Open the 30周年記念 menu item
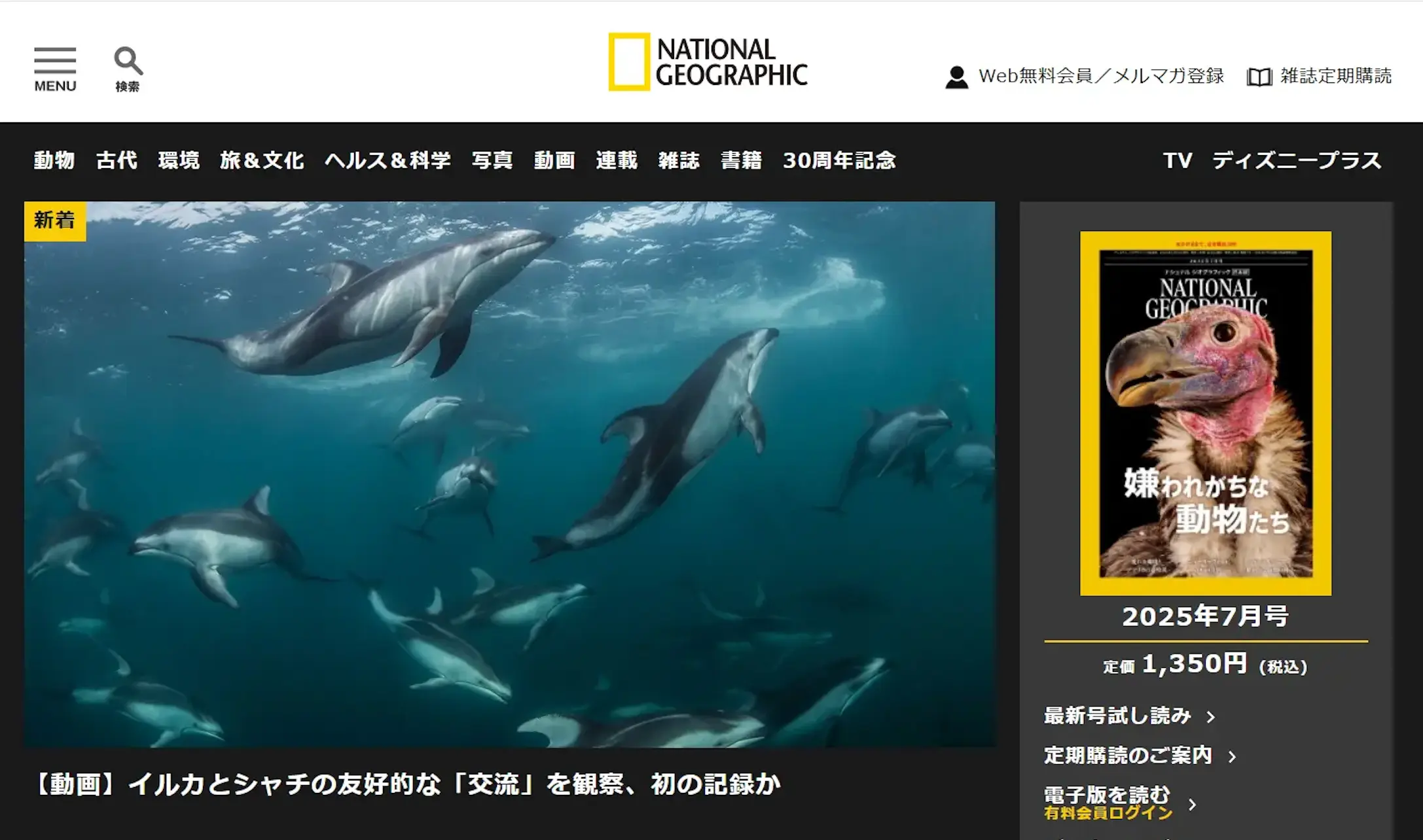 [839, 160]
